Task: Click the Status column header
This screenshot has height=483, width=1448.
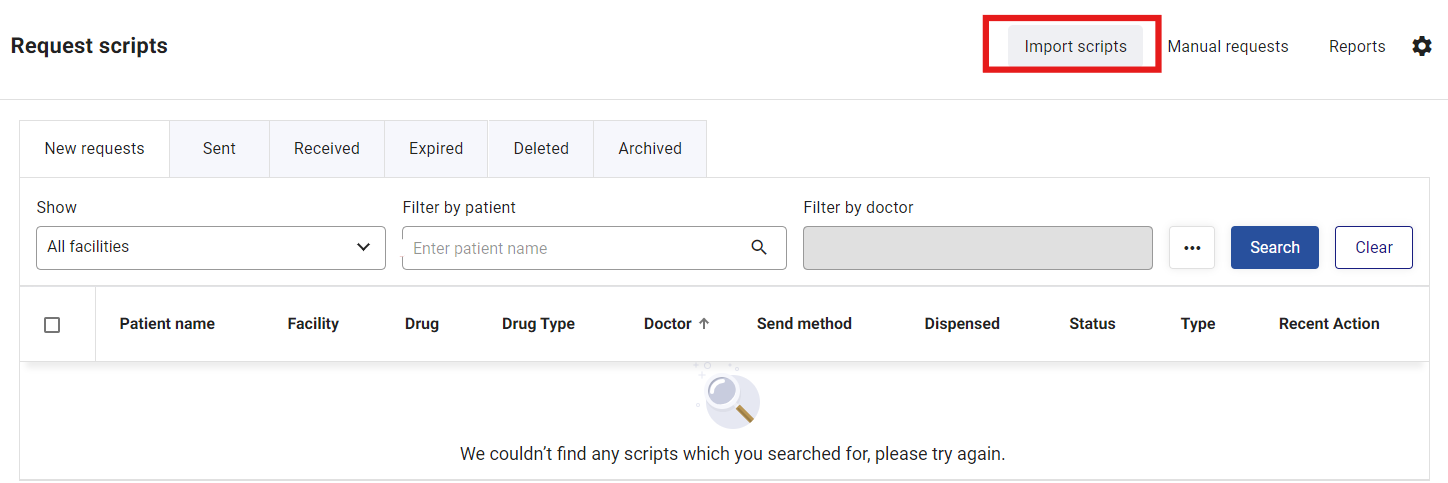Action: coord(1092,324)
